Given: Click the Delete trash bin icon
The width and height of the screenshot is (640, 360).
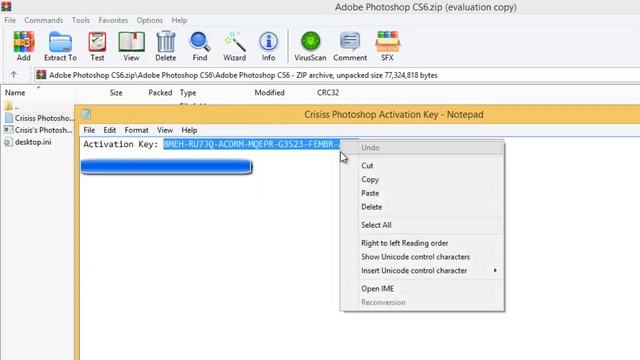Looking at the screenshot, I should pos(166,46).
